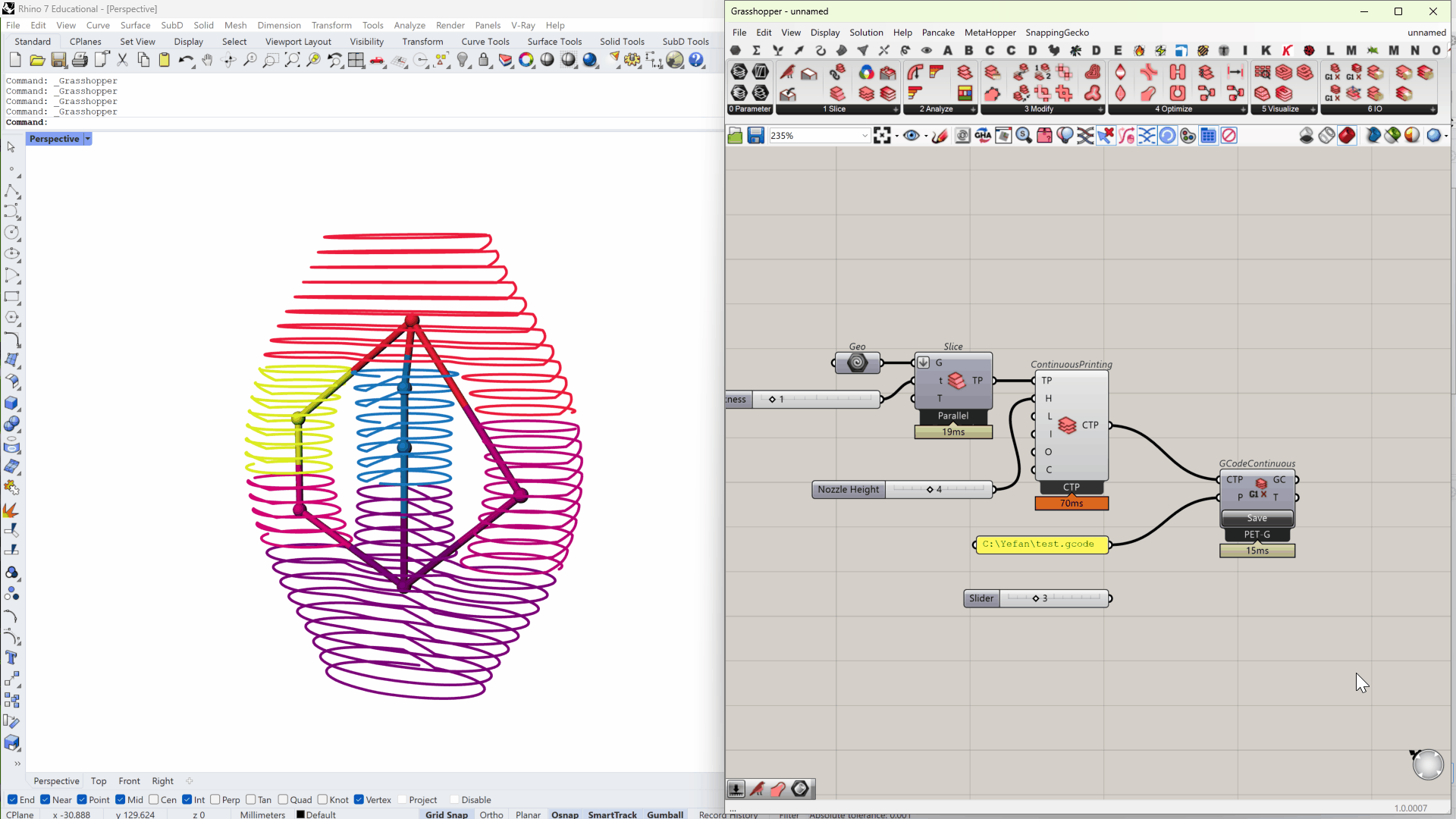Toggle the Gumball status bar button
Image resolution: width=1456 pixels, height=819 pixels.
(x=664, y=814)
